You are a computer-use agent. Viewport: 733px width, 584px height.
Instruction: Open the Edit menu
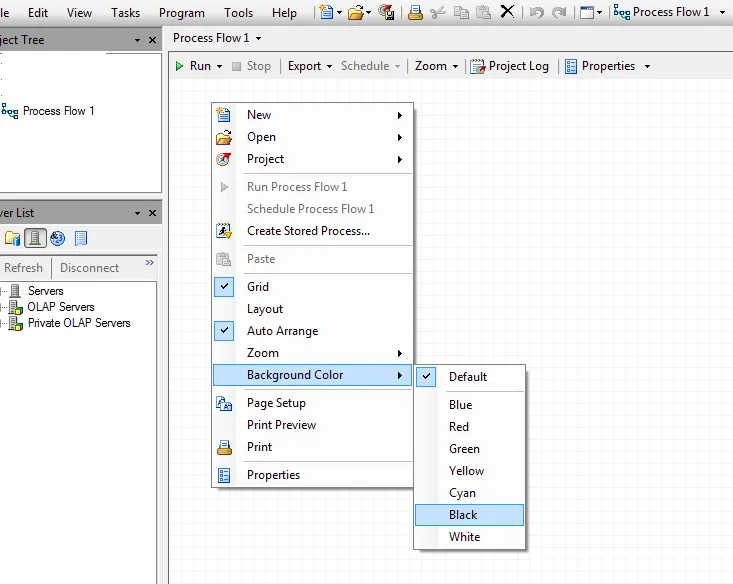coord(38,13)
